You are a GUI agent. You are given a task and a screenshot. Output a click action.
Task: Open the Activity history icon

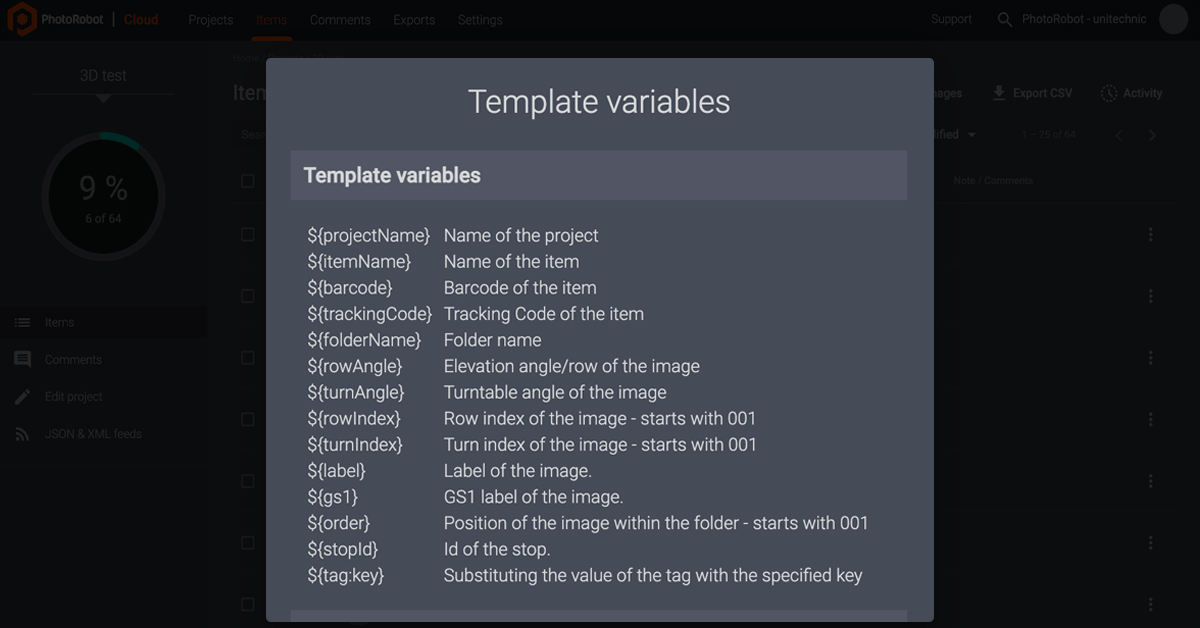point(1108,93)
